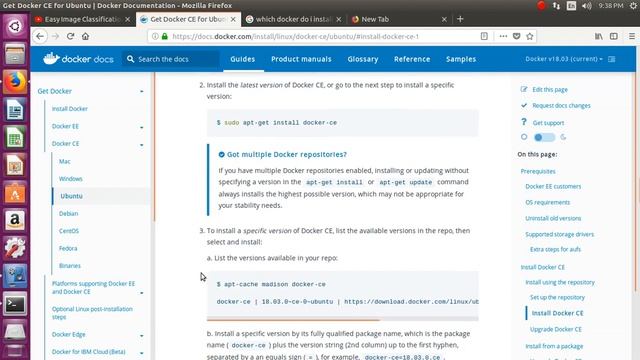Click the code block horizontal scrollbar
Viewport: 640px width, 360px height.
[x=293, y=320]
